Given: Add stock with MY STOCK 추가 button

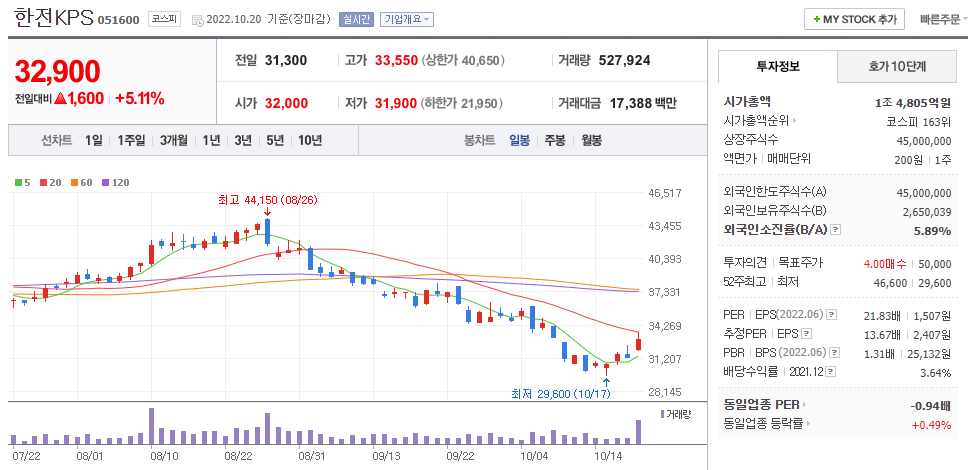Looking at the screenshot, I should 854,19.
